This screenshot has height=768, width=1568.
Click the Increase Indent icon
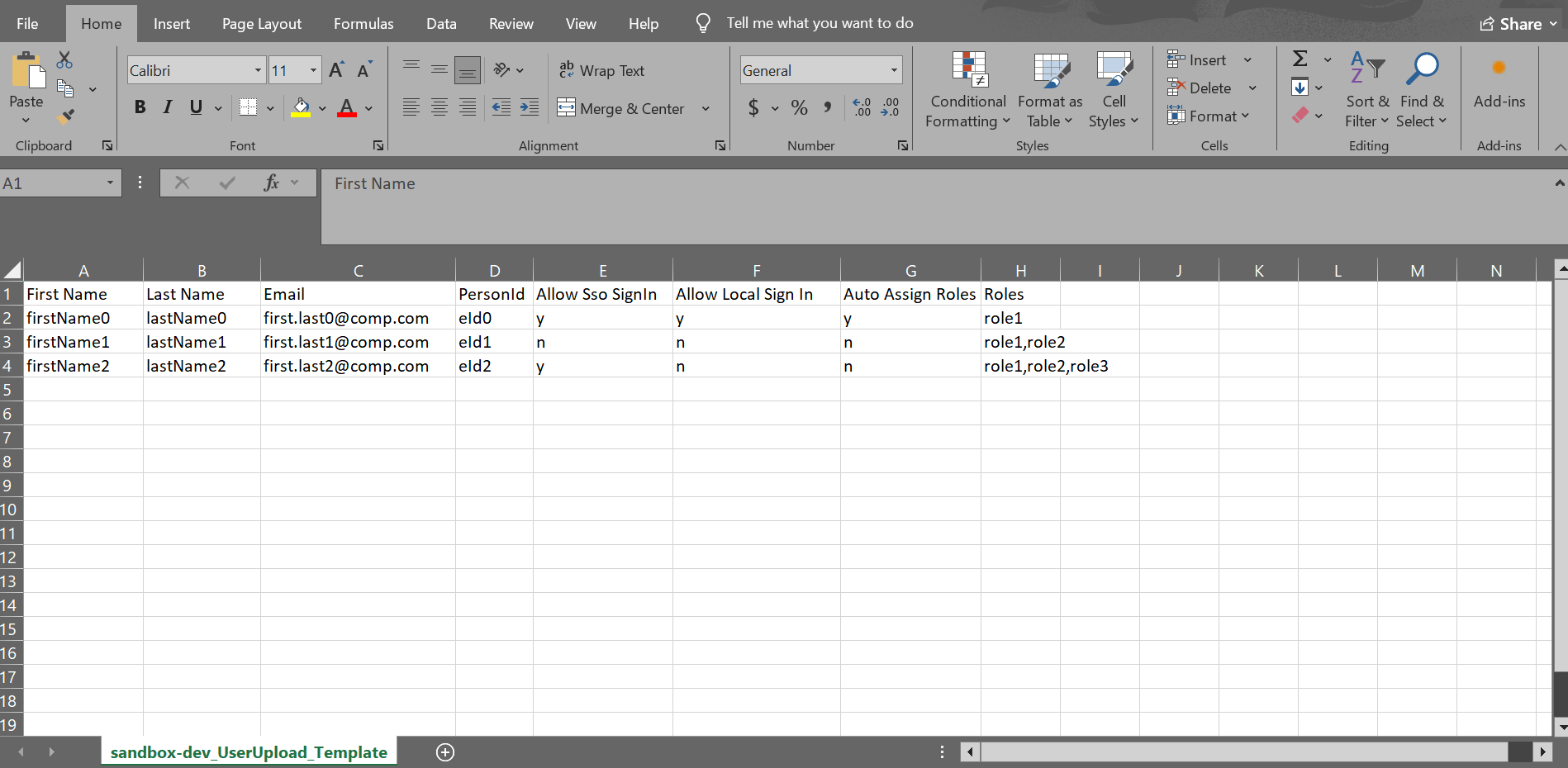pos(529,107)
